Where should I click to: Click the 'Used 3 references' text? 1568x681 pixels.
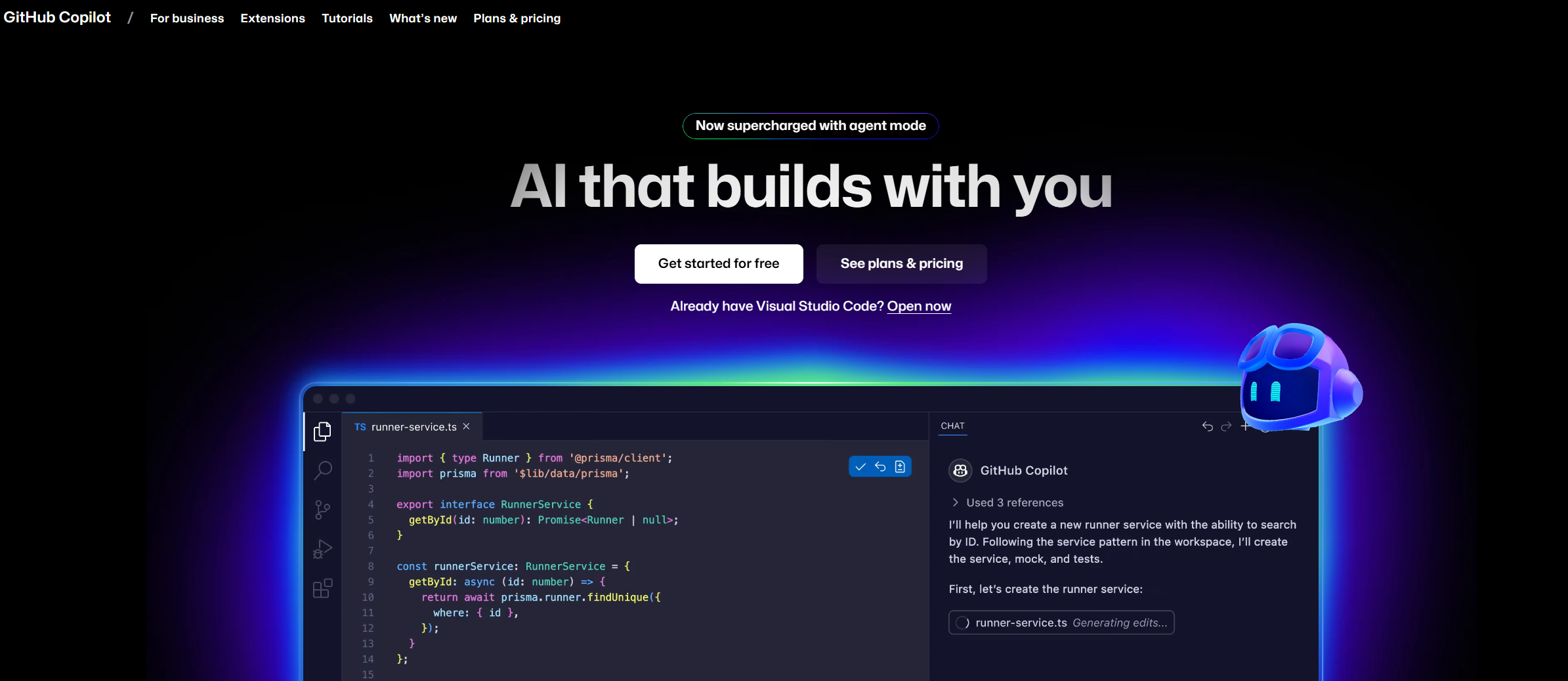click(x=1015, y=502)
